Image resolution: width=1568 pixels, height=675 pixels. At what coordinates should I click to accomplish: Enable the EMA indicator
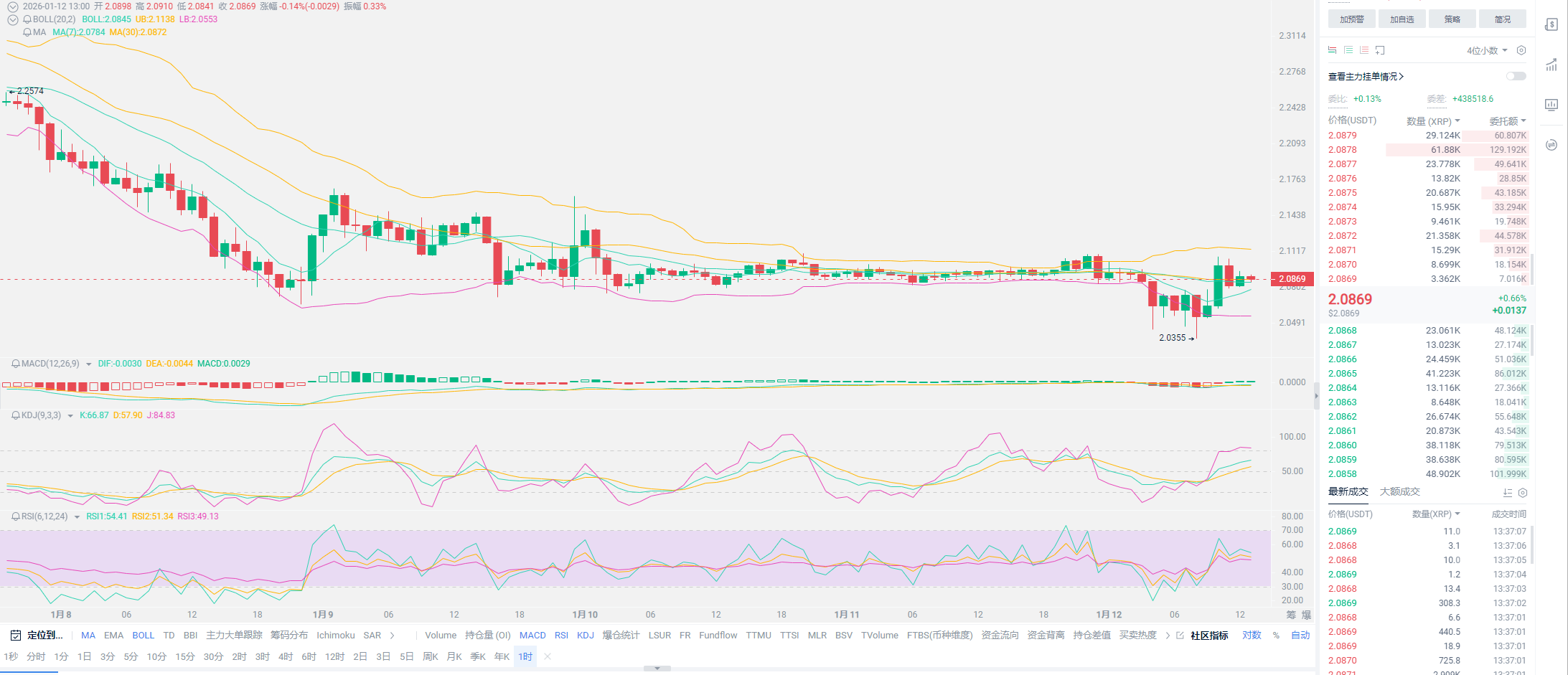coord(113,636)
